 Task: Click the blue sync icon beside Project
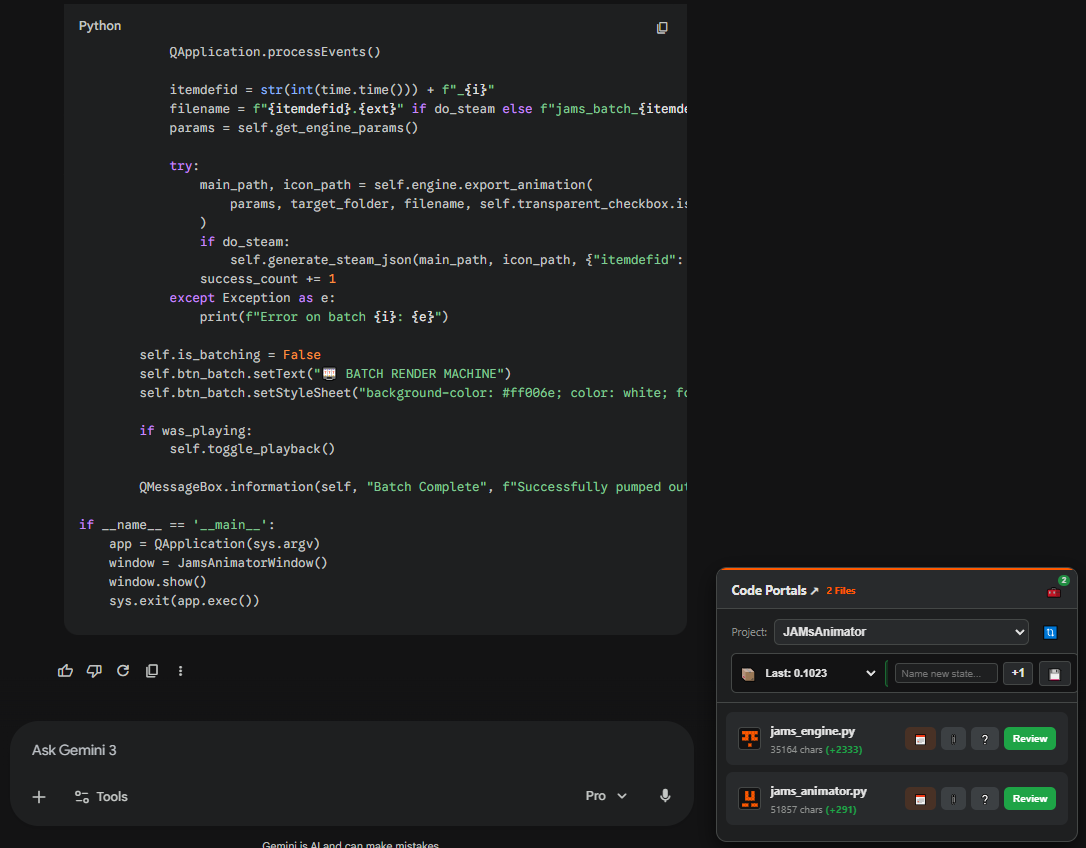click(x=1050, y=632)
